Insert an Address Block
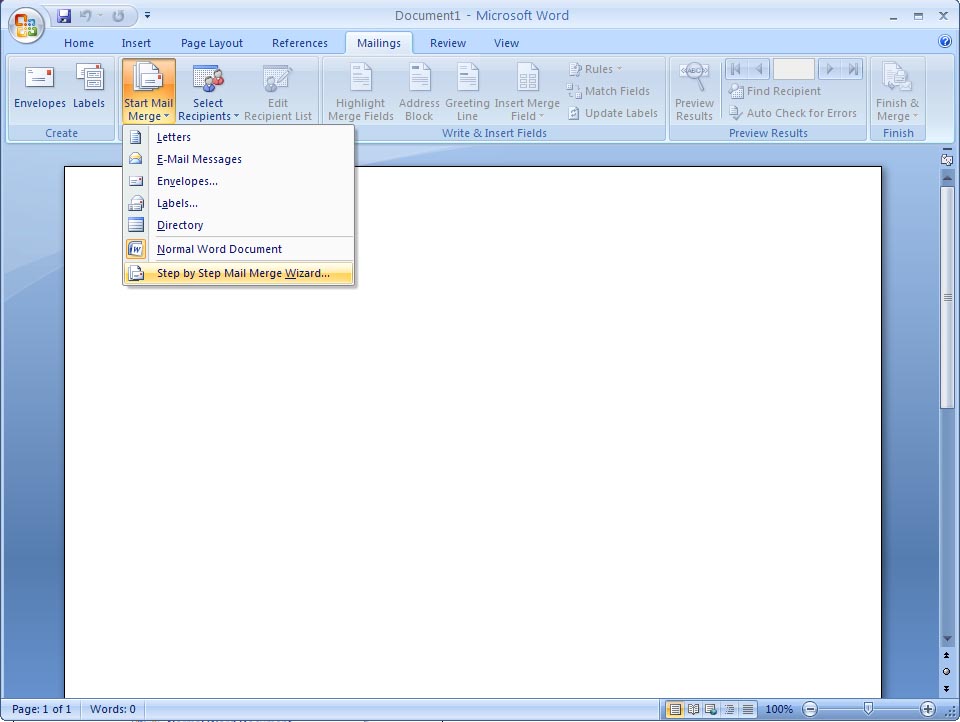 (419, 91)
